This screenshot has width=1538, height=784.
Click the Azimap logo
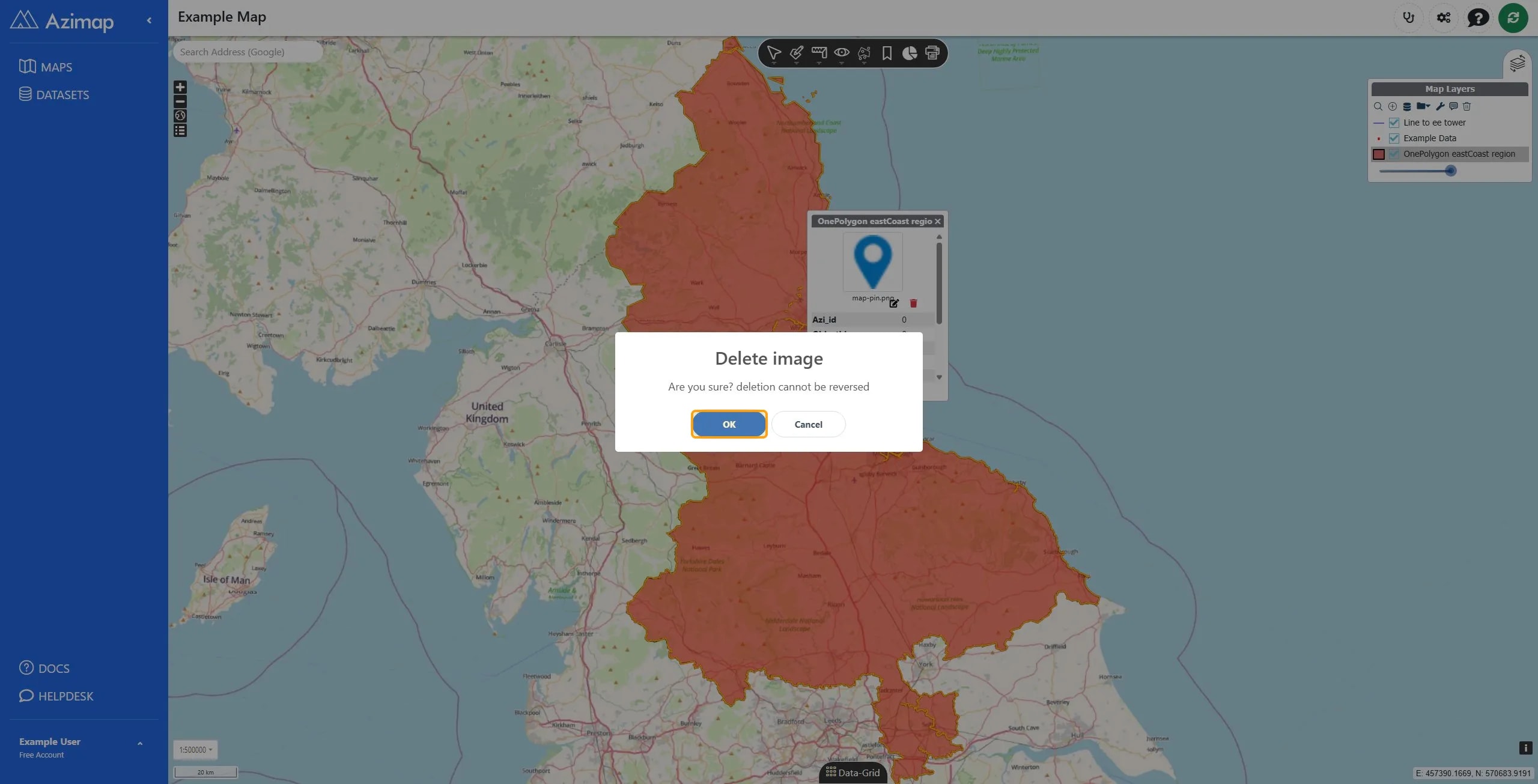[x=62, y=21]
